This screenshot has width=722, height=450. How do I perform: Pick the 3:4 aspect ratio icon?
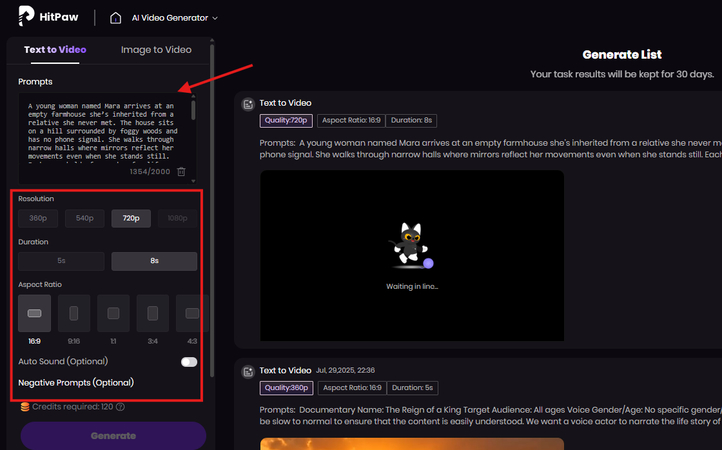(x=152, y=313)
